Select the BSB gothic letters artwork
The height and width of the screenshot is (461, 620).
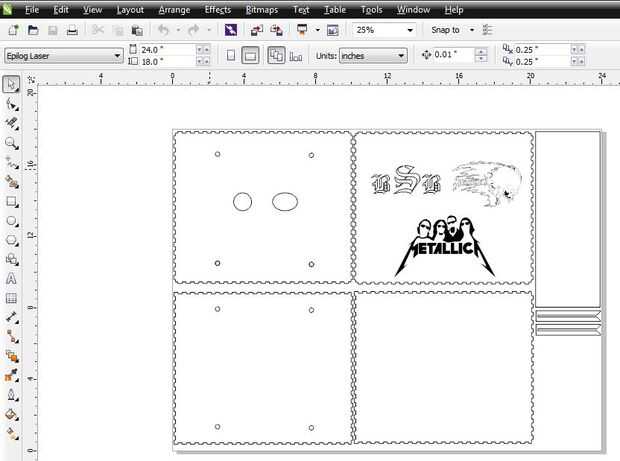click(x=406, y=181)
